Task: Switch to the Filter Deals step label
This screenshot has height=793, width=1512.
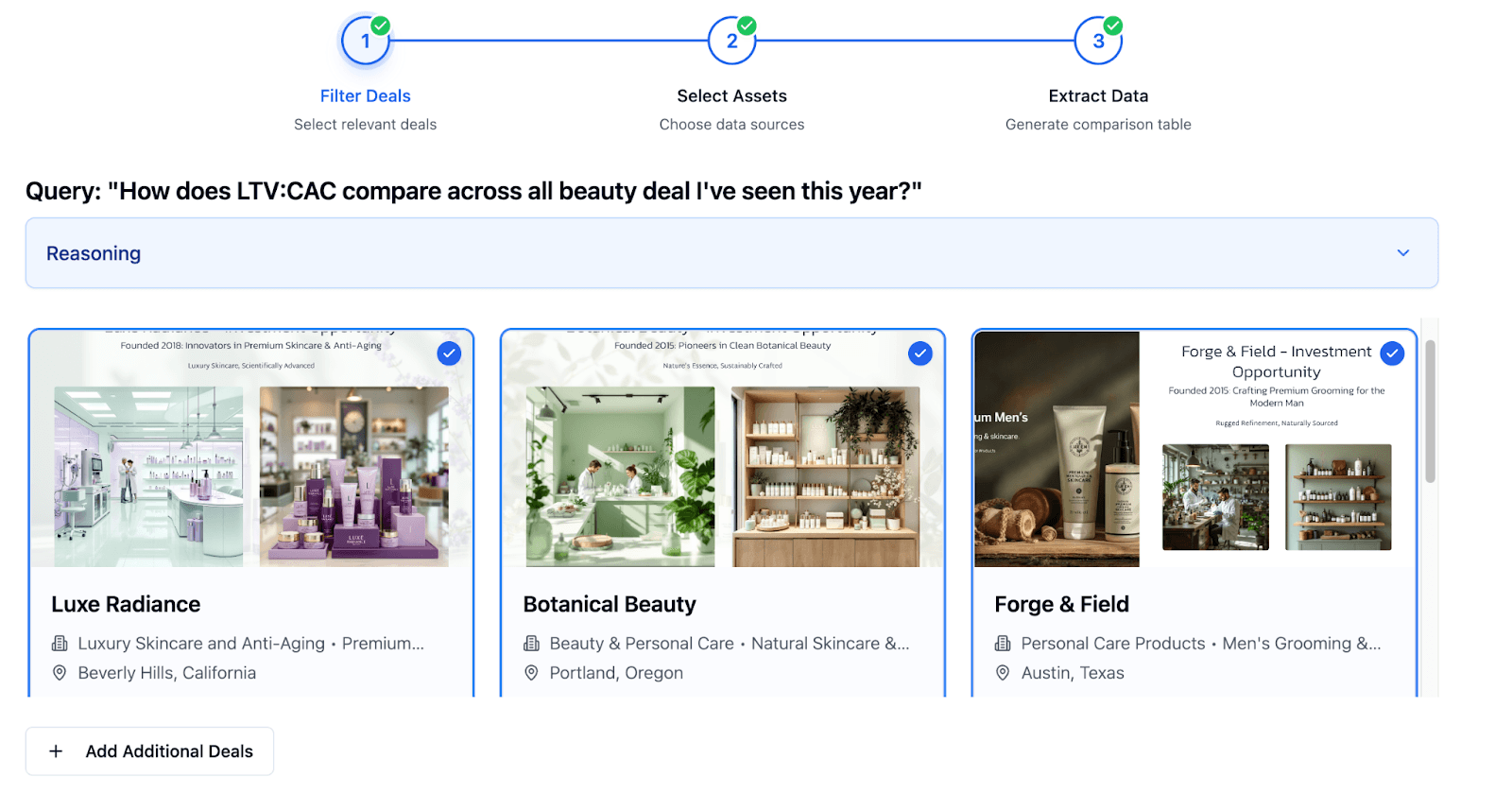Action: coord(365,95)
